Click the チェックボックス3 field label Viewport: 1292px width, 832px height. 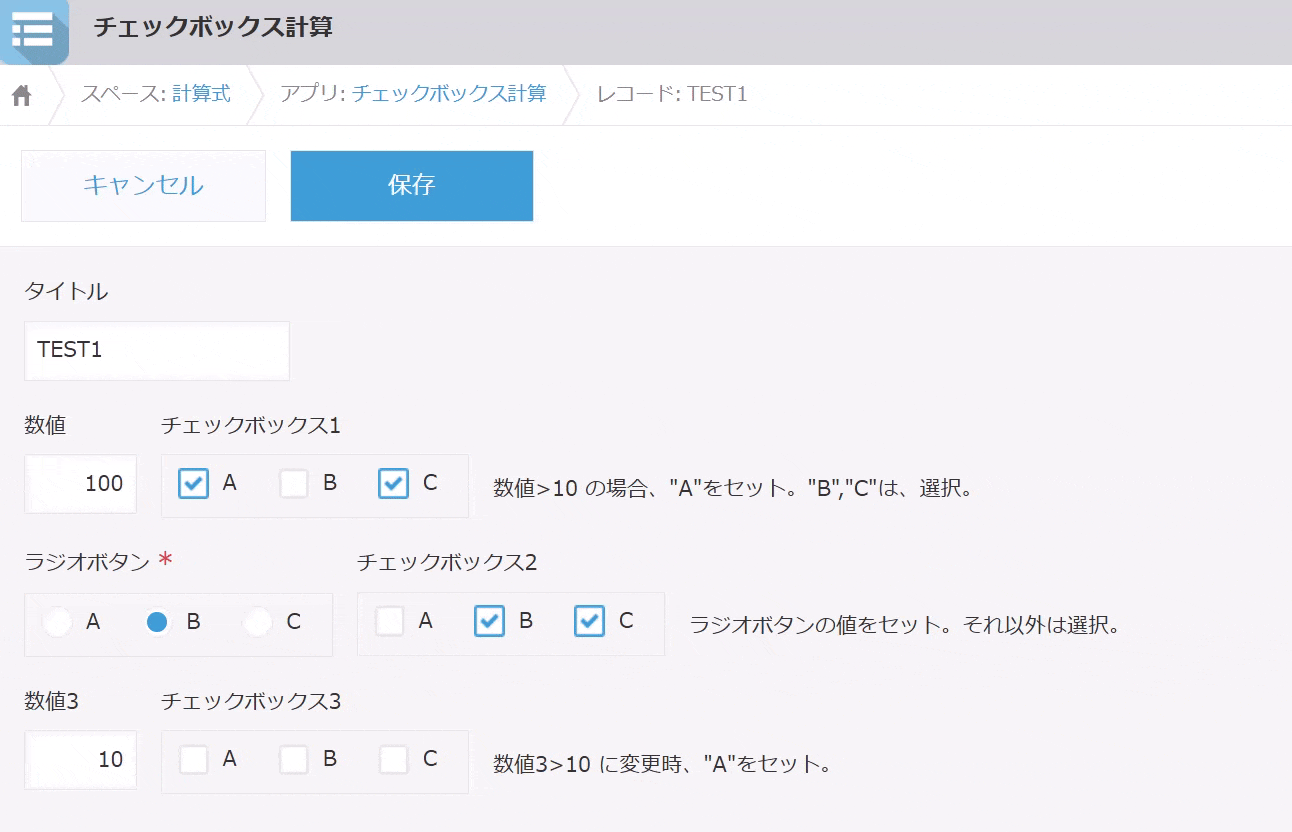tap(251, 702)
